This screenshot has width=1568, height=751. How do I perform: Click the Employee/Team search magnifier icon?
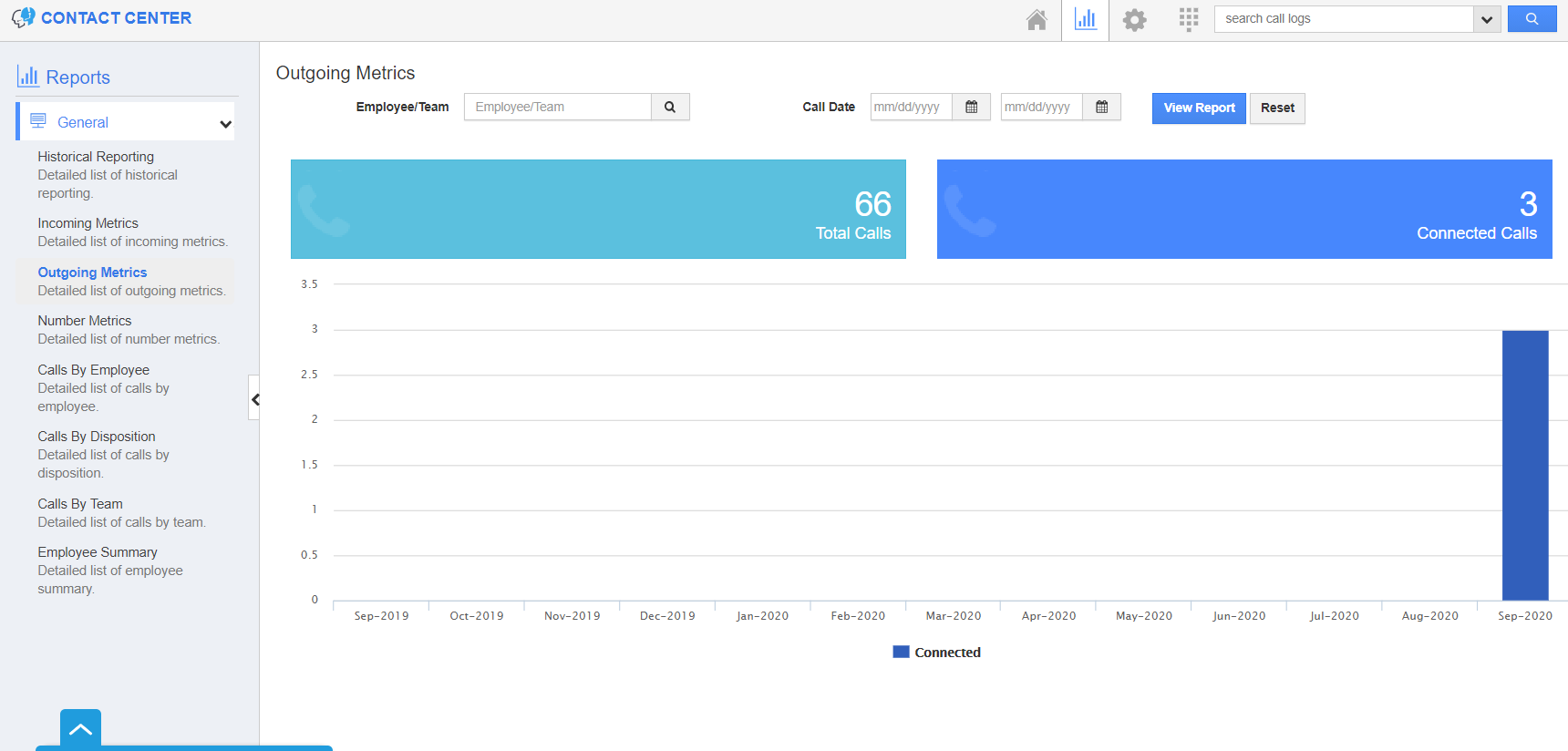(x=670, y=107)
